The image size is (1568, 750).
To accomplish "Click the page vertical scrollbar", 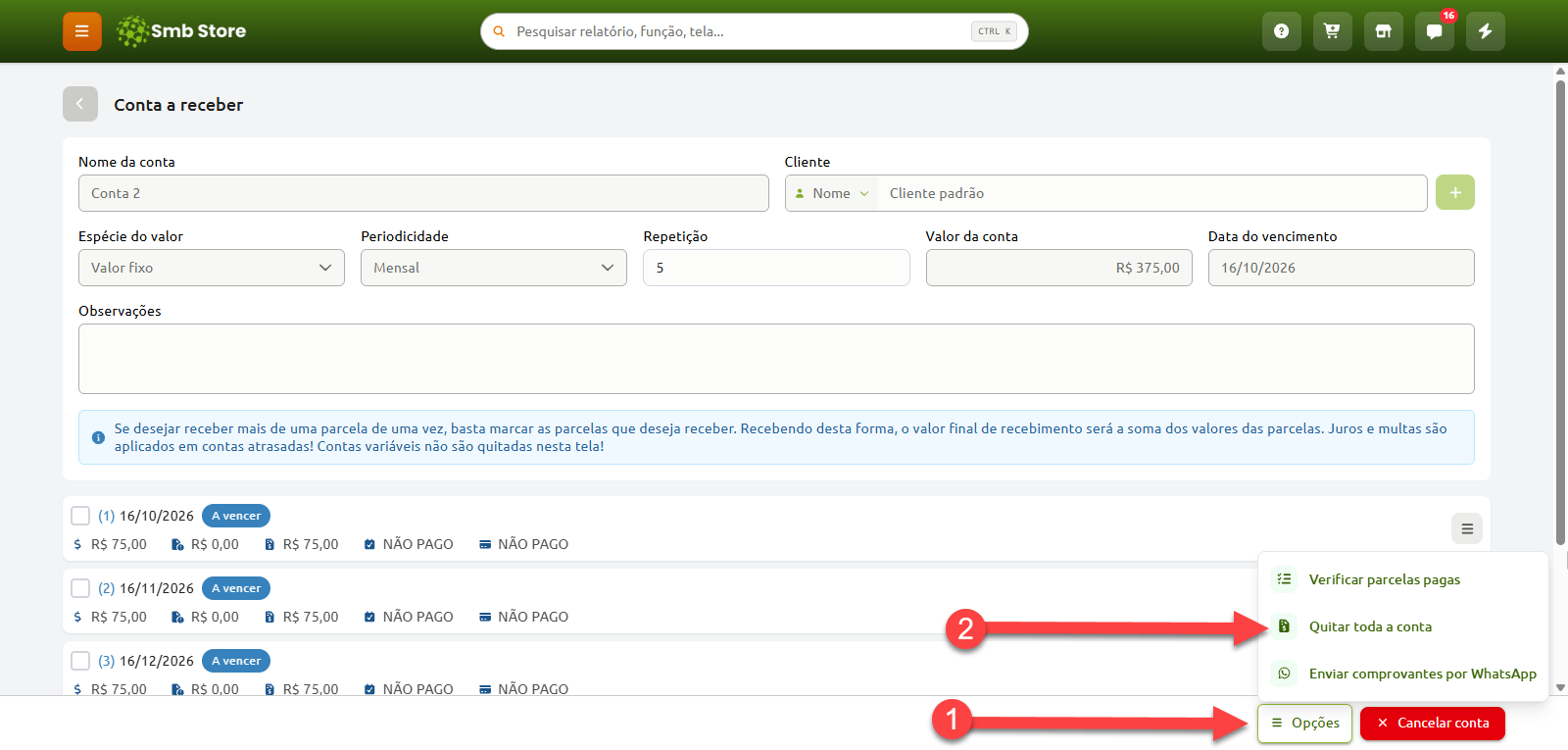I will point(1560,312).
